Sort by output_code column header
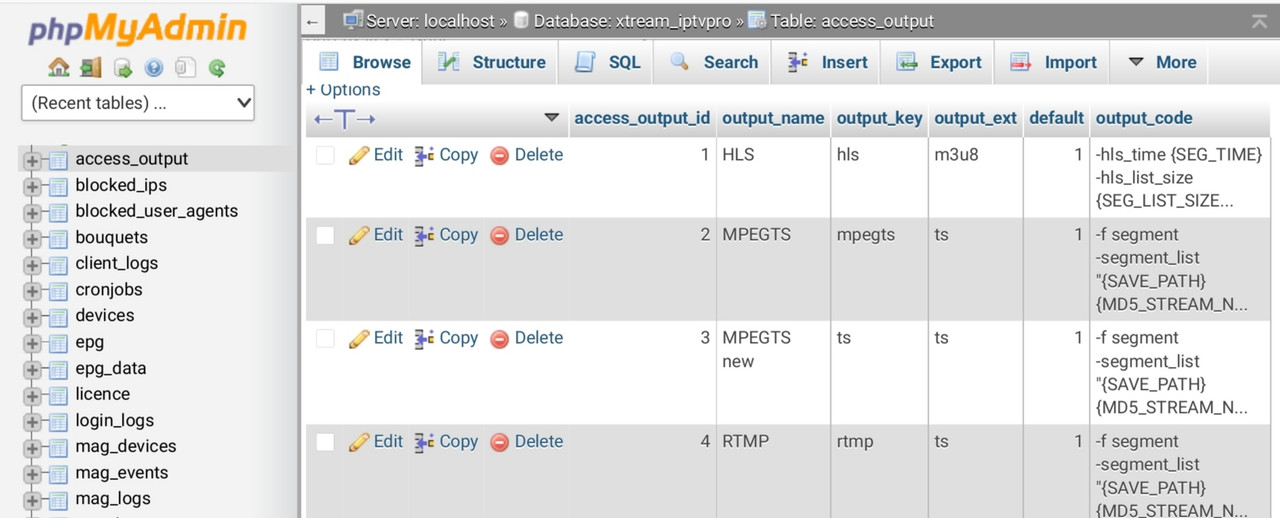The image size is (1280, 518). (1144, 118)
